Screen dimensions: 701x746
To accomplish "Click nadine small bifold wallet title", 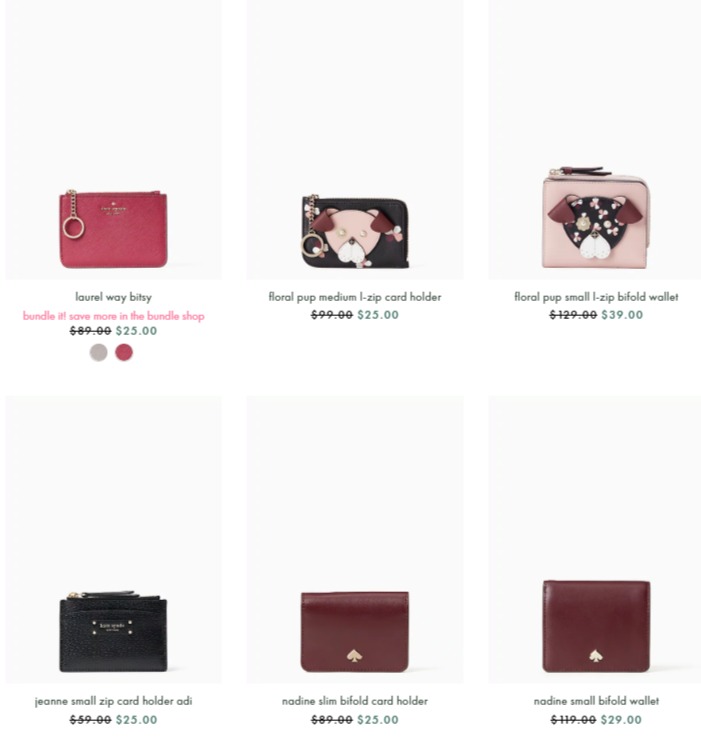I will click(596, 701).
